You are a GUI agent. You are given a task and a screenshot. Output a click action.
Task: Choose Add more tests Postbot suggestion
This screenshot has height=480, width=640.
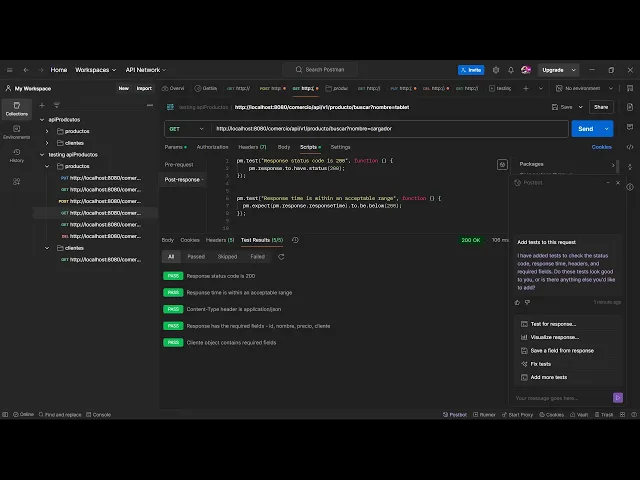click(x=566, y=377)
